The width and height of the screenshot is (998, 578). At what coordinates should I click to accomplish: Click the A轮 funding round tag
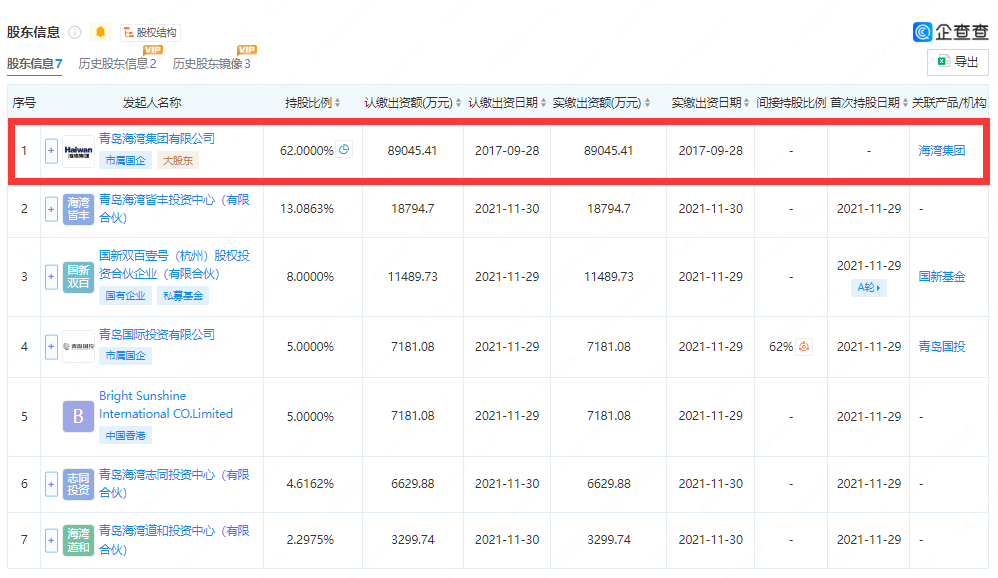868,287
